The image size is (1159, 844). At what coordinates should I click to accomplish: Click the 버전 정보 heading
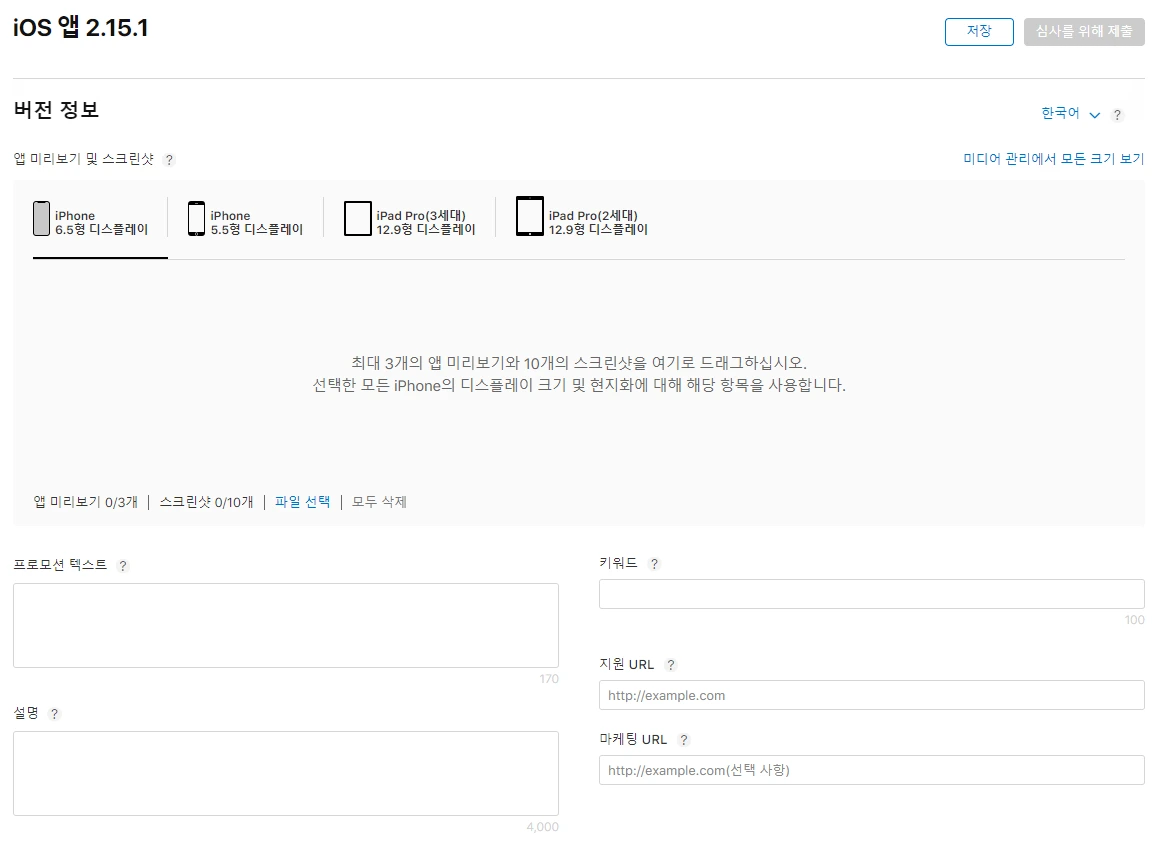click(56, 110)
